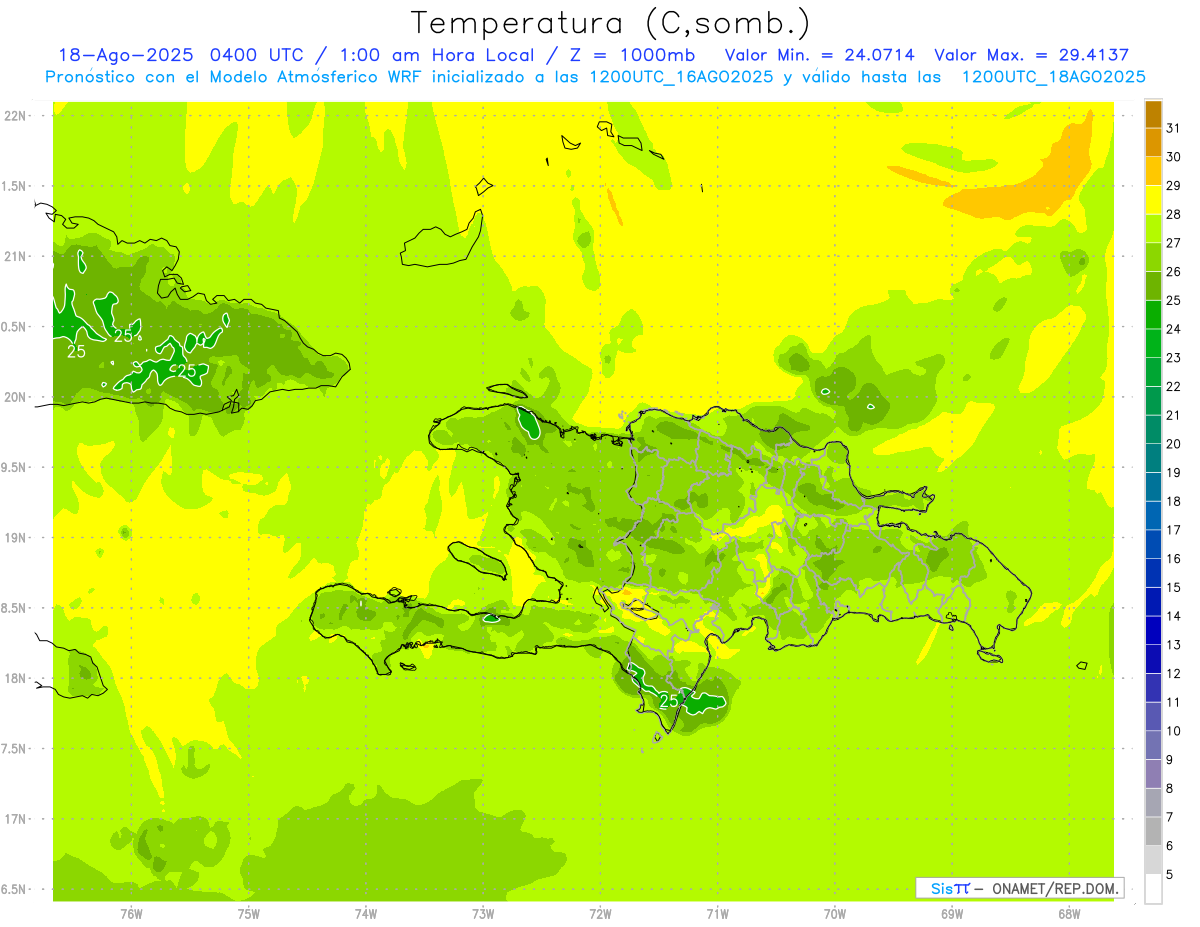
Task: Click the blue legend swatch between 15 and 16
Action: tap(1153, 573)
